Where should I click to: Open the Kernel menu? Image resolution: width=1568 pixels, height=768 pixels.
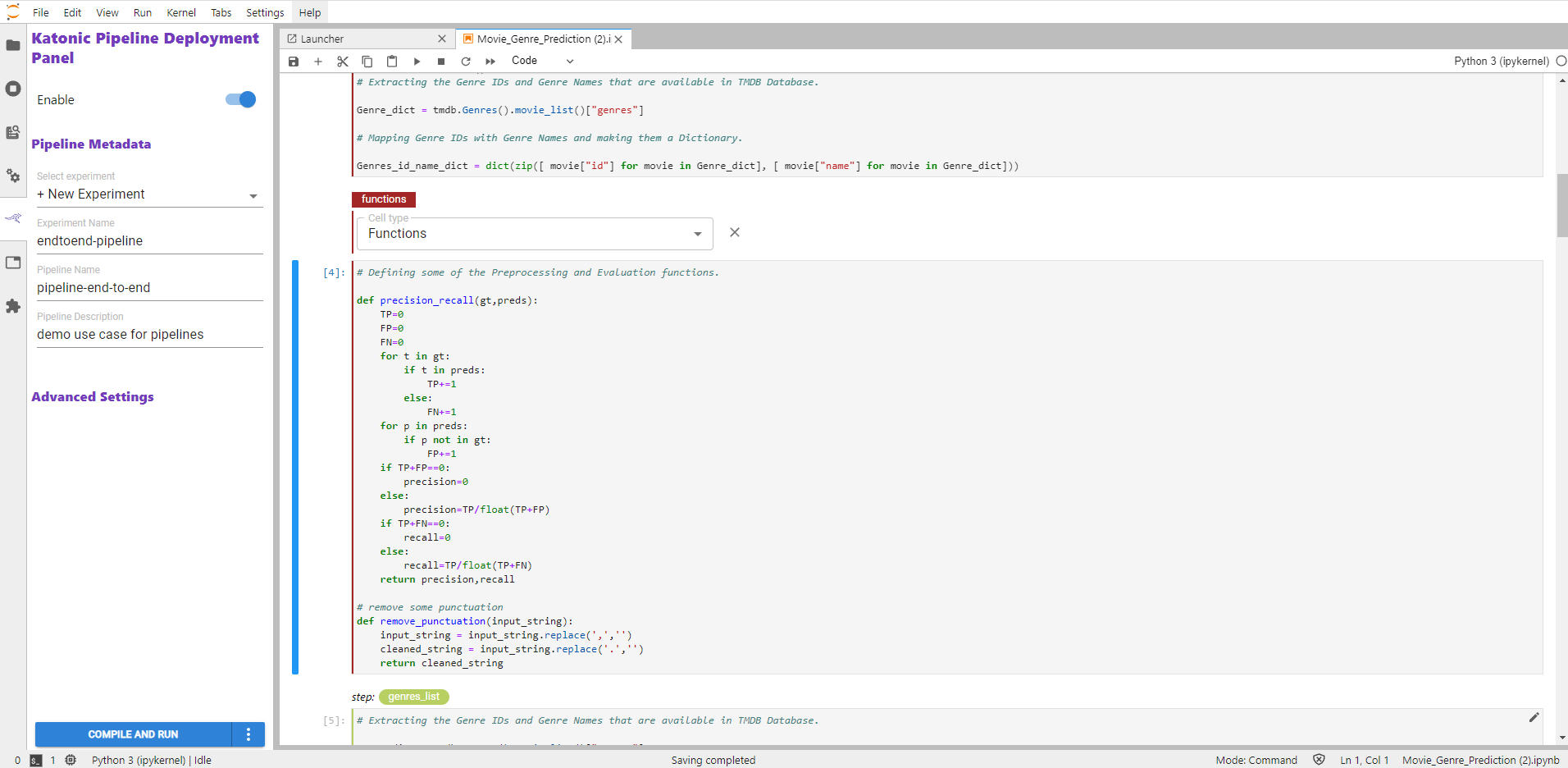pyautogui.click(x=181, y=12)
